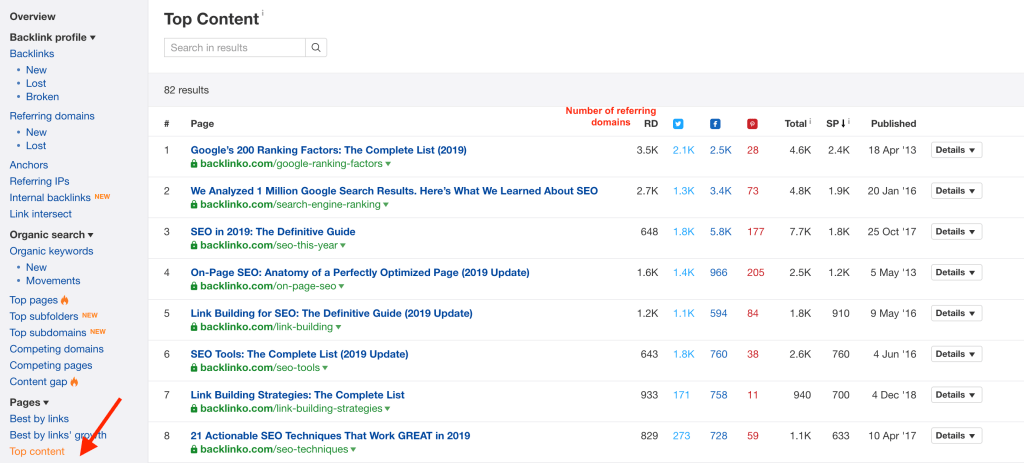Open Details dropdown for SEO in 2019 row
The image size is (1024, 463).
pos(956,232)
